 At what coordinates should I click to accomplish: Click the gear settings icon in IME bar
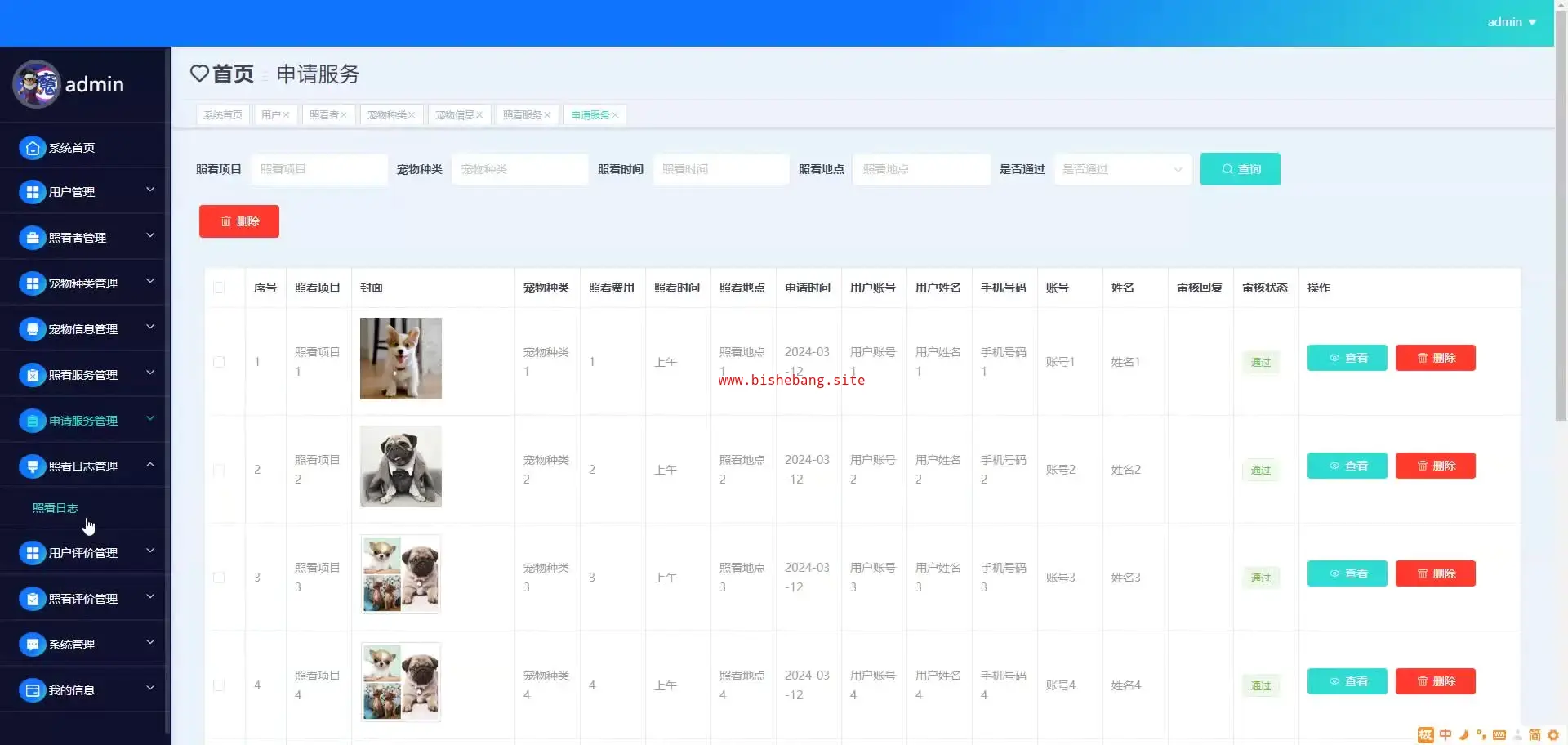point(1553,735)
